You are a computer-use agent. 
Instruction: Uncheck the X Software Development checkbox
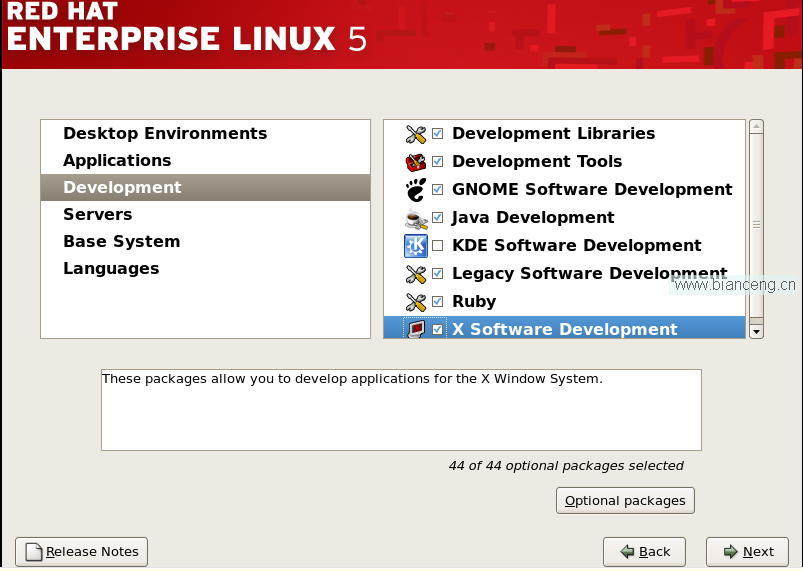tap(437, 329)
